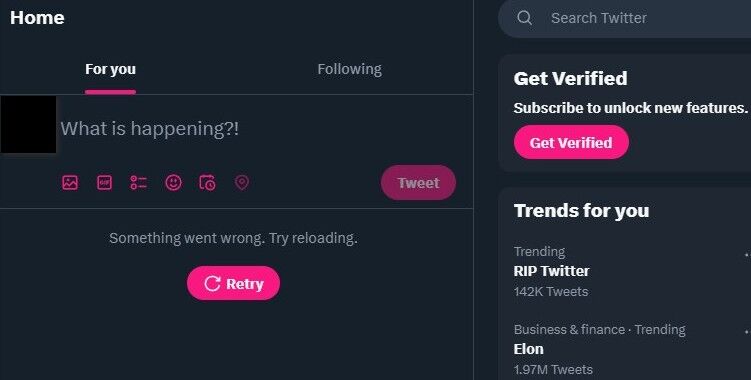Click the circular arrow on Retry button
Screen dimensions: 751x380
[212, 284]
